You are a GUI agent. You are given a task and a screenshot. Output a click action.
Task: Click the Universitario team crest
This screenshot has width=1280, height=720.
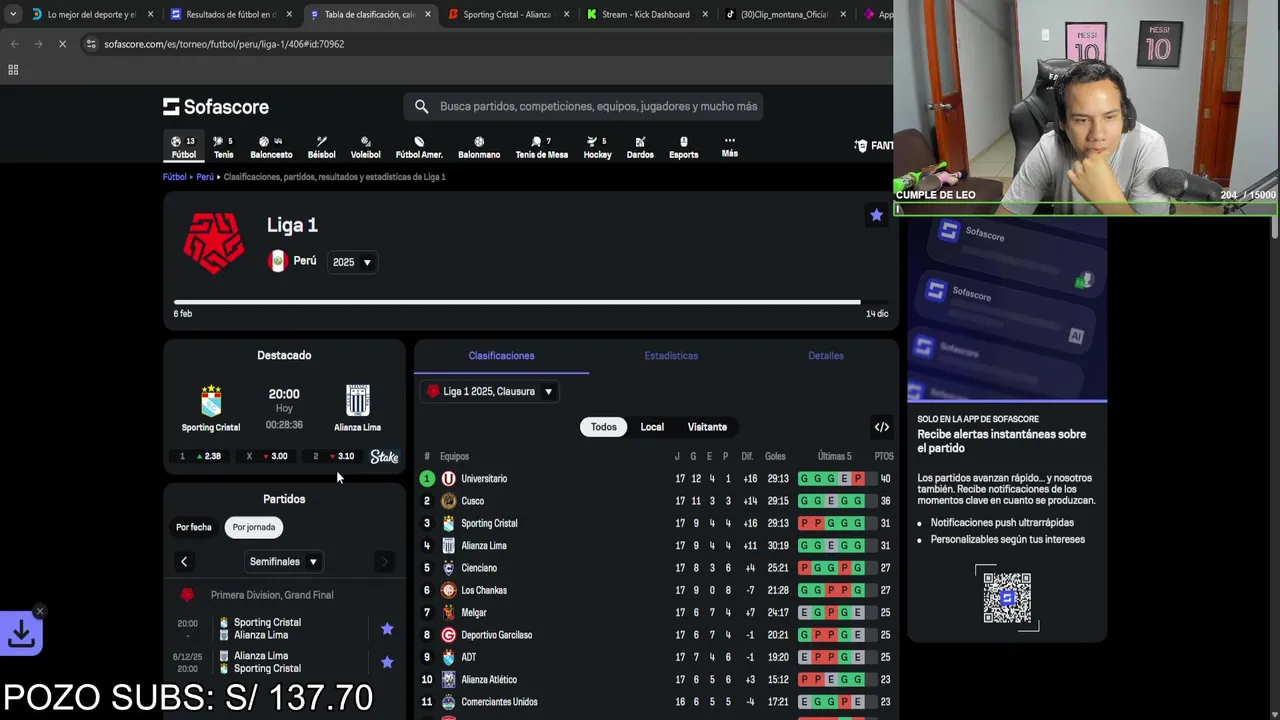(x=448, y=479)
